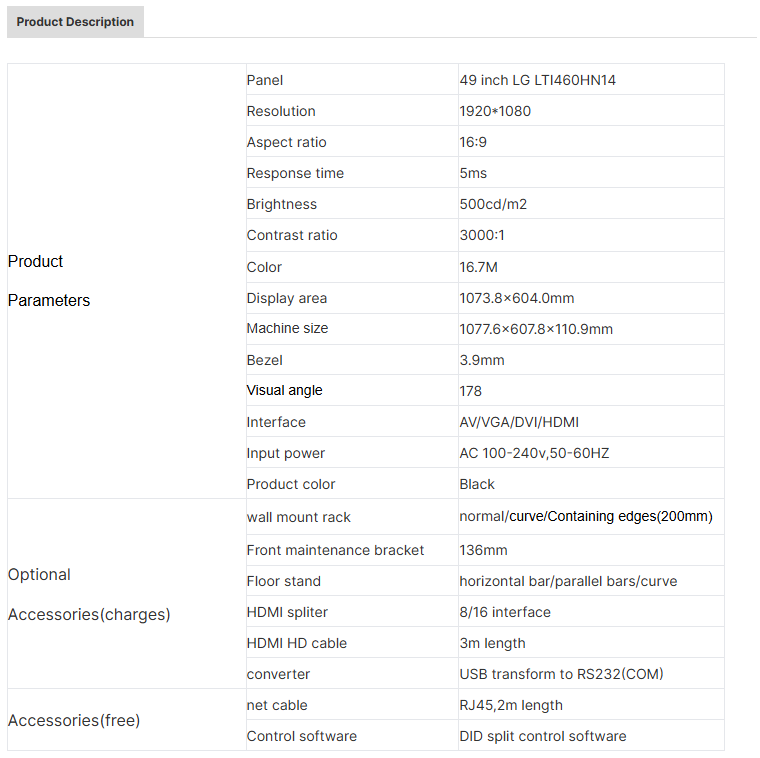Click the Visual angle label

(x=284, y=390)
